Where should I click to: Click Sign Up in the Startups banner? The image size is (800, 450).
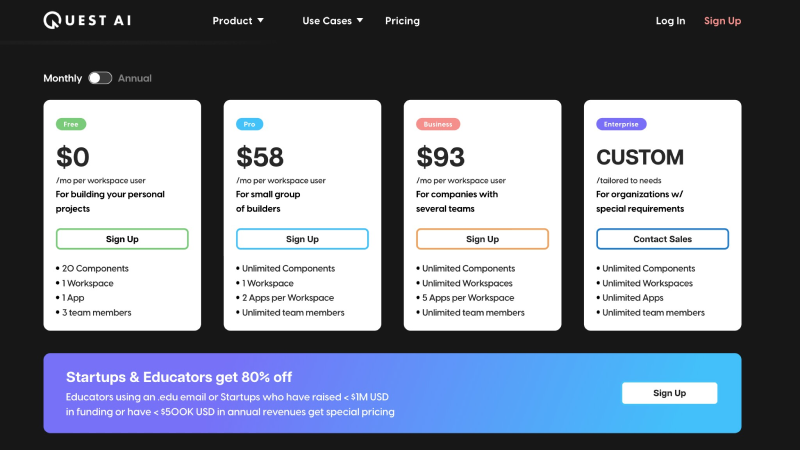tap(669, 393)
